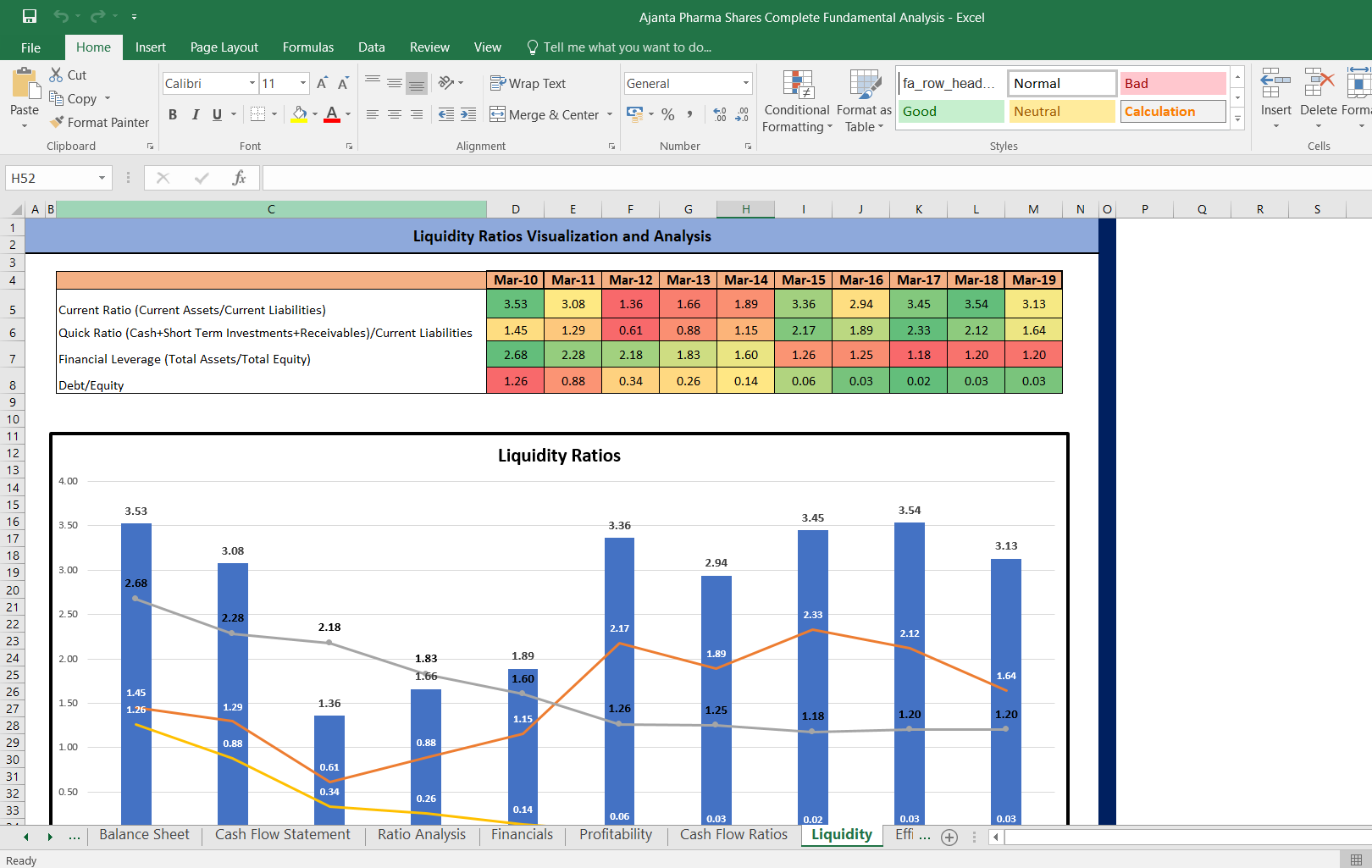Open the Profitability worksheet tab
The height and width of the screenshot is (868, 1372).
click(x=616, y=835)
